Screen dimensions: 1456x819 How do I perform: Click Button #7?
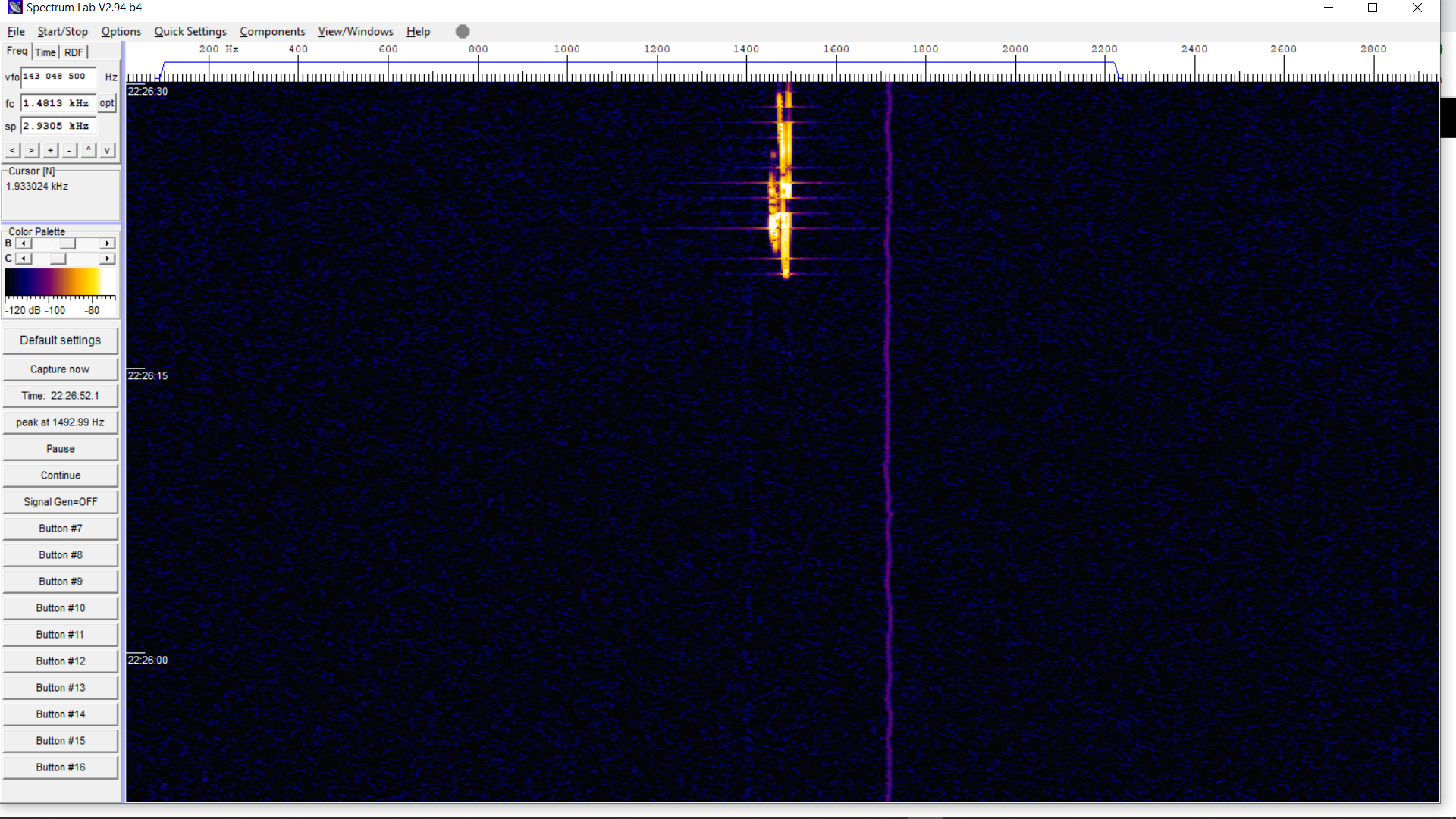(60, 529)
